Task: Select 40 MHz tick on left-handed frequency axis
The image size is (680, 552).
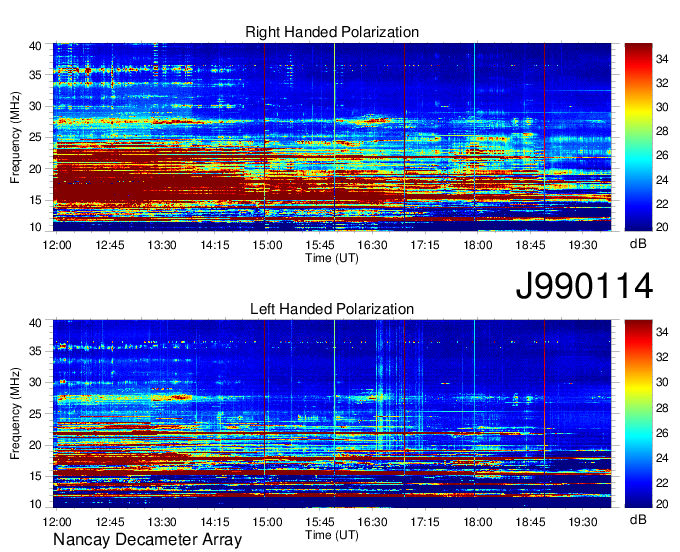Action: [35, 323]
